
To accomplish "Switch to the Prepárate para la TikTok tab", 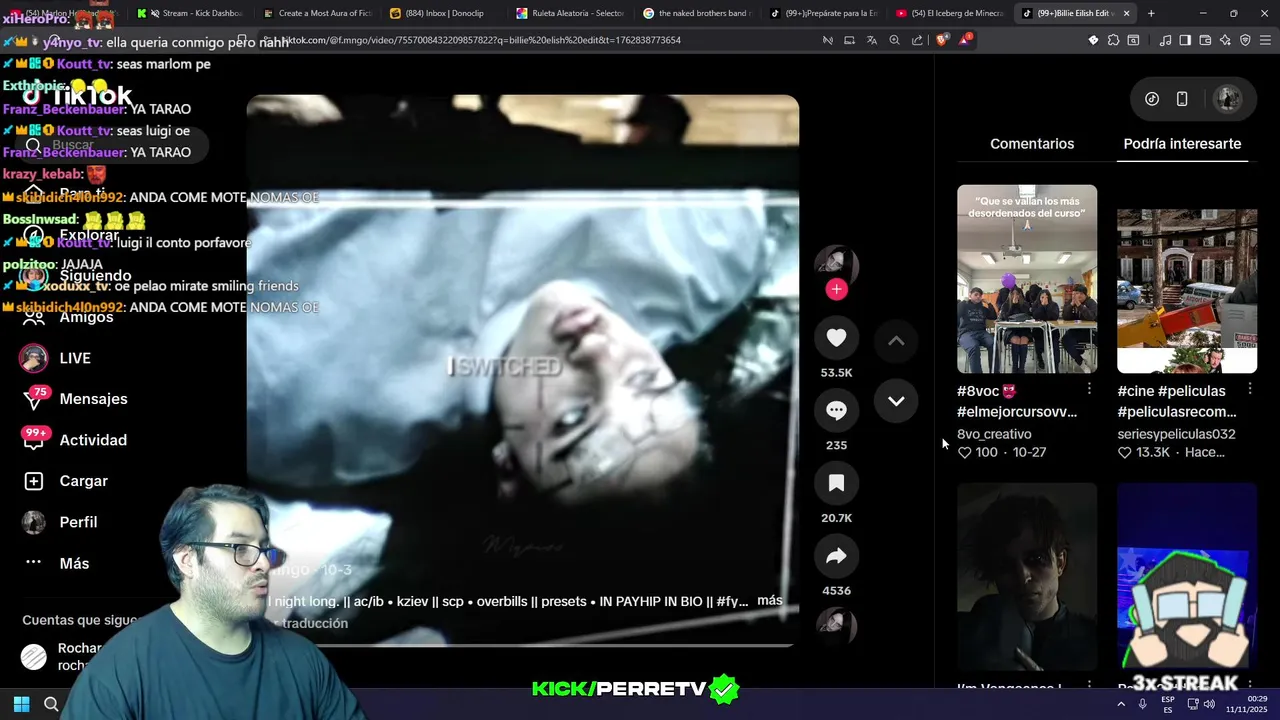I will 826,13.
